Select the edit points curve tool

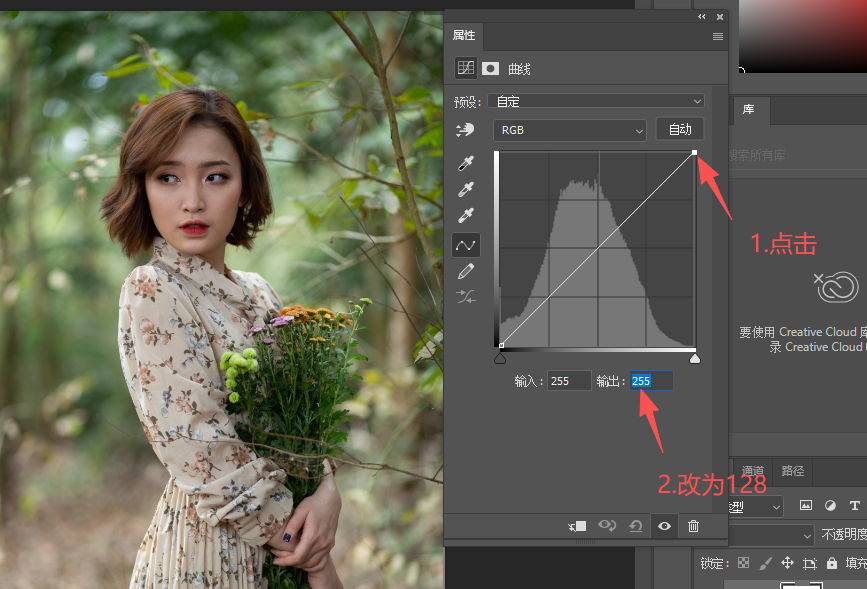point(466,245)
